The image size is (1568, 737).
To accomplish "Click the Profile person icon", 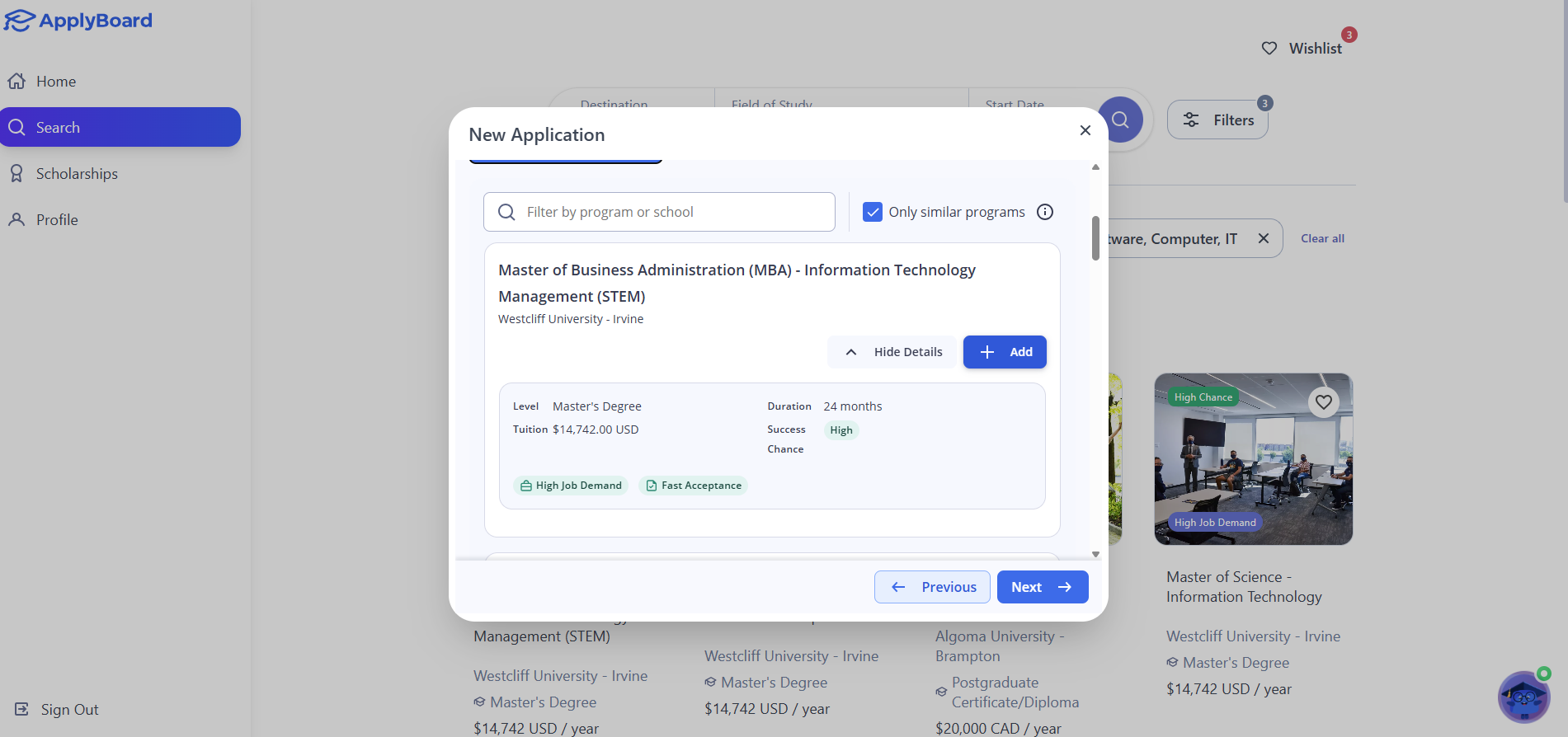I will 16,219.
